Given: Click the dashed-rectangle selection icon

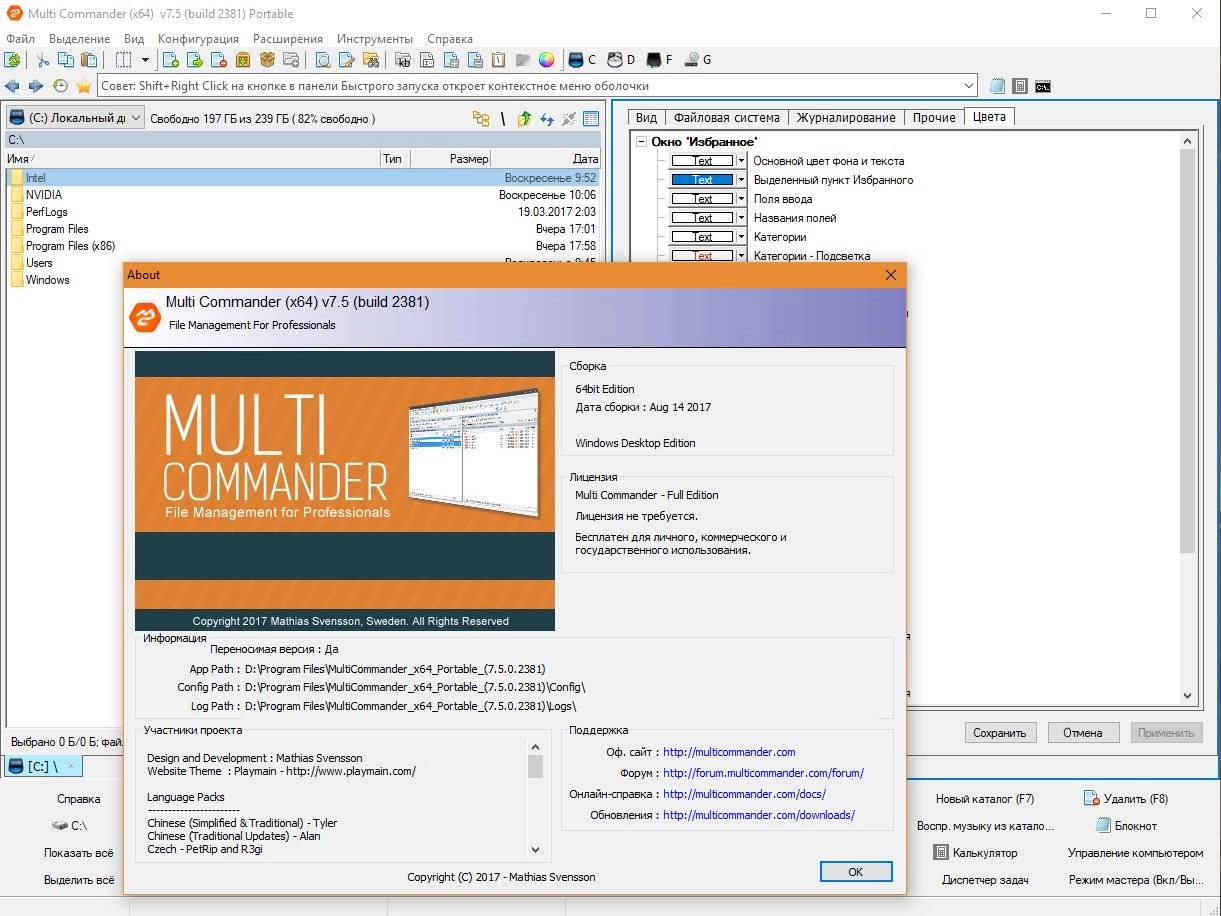Looking at the screenshot, I should click(123, 60).
